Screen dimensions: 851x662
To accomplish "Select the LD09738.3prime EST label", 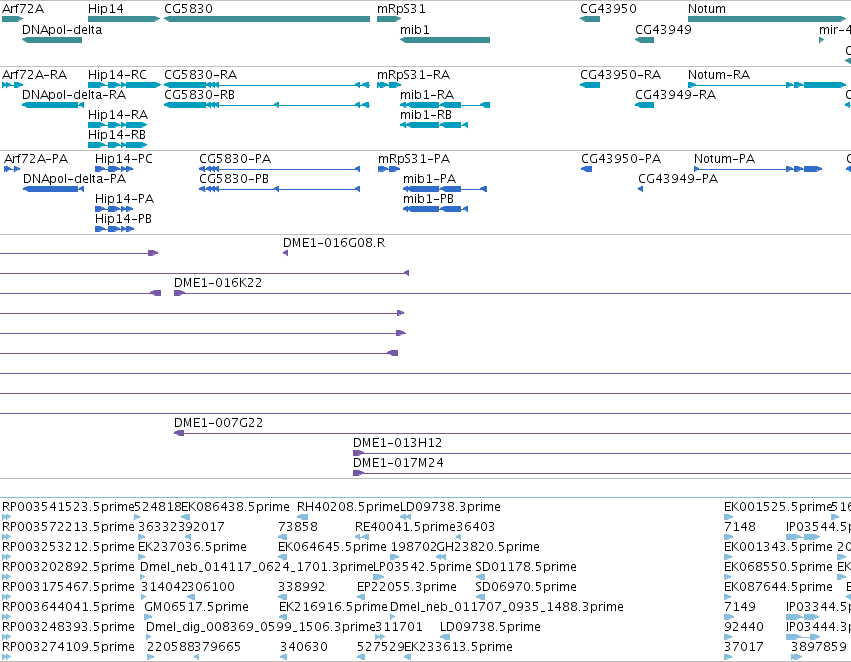I will point(450,507).
